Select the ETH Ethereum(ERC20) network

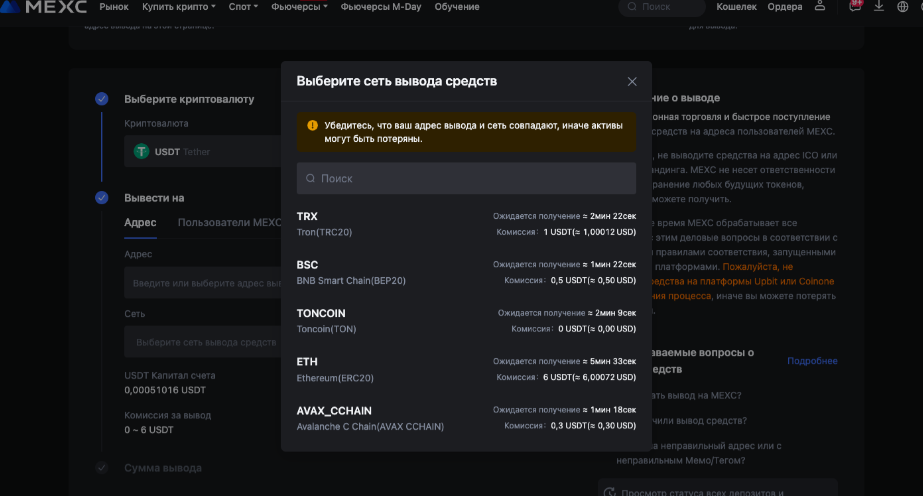pyautogui.click(x=466, y=369)
